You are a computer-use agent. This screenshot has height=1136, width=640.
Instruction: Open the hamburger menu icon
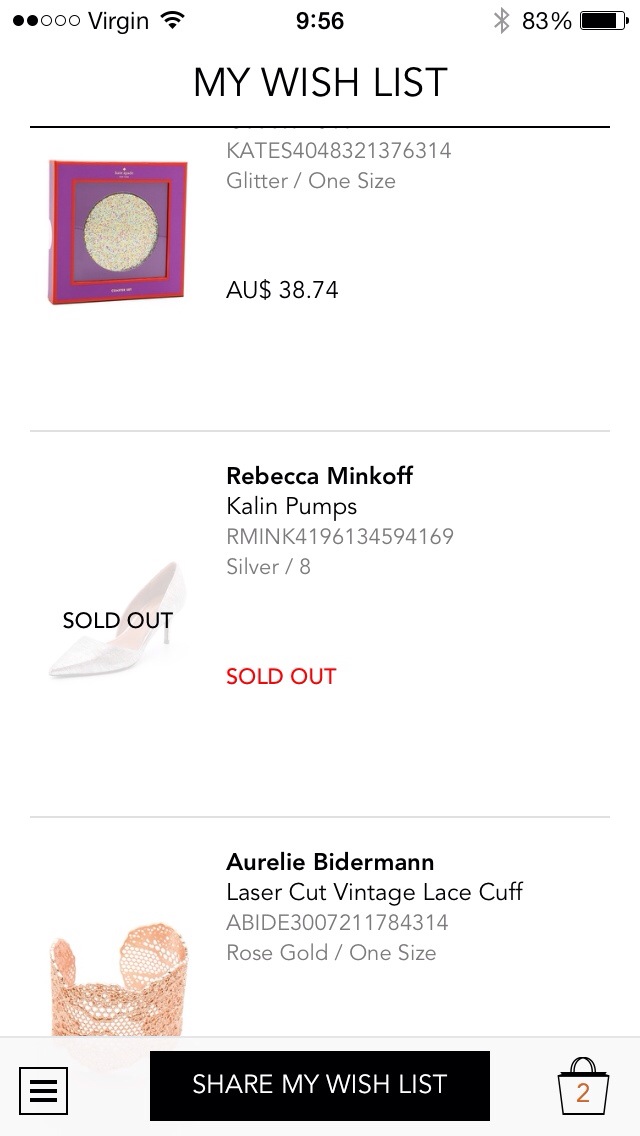click(x=43, y=1090)
